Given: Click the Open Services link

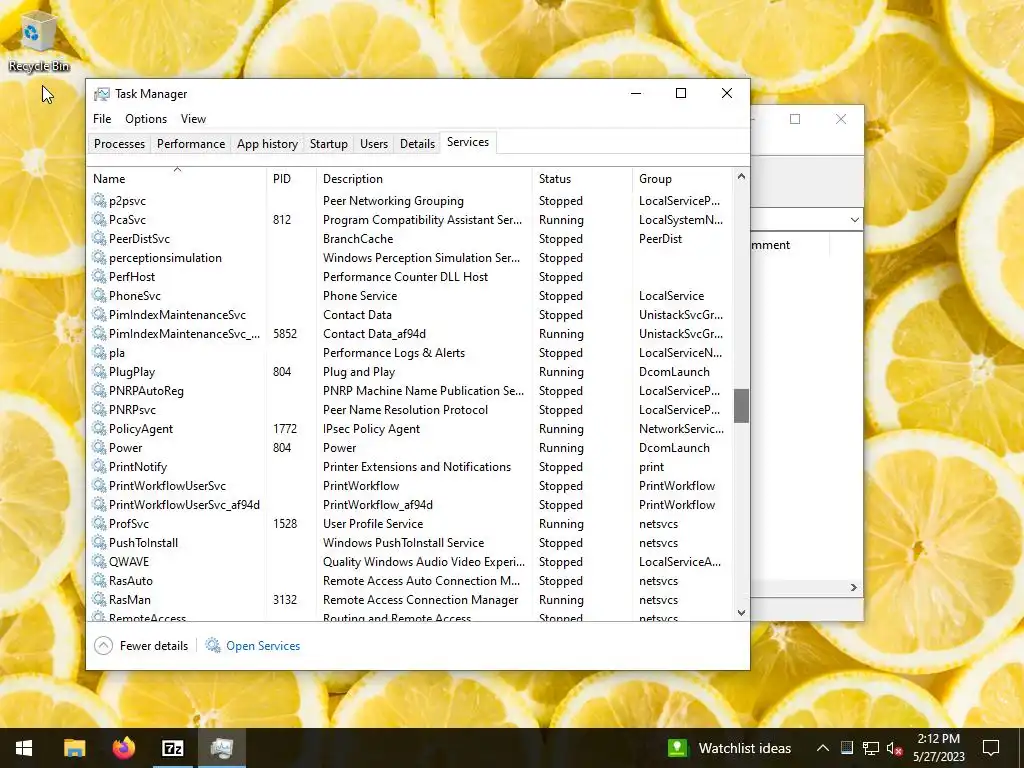Looking at the screenshot, I should (x=263, y=646).
